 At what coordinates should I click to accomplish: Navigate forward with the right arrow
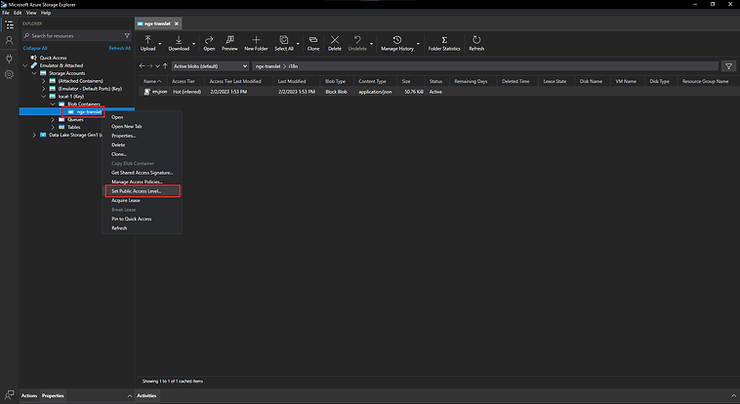(x=150, y=66)
